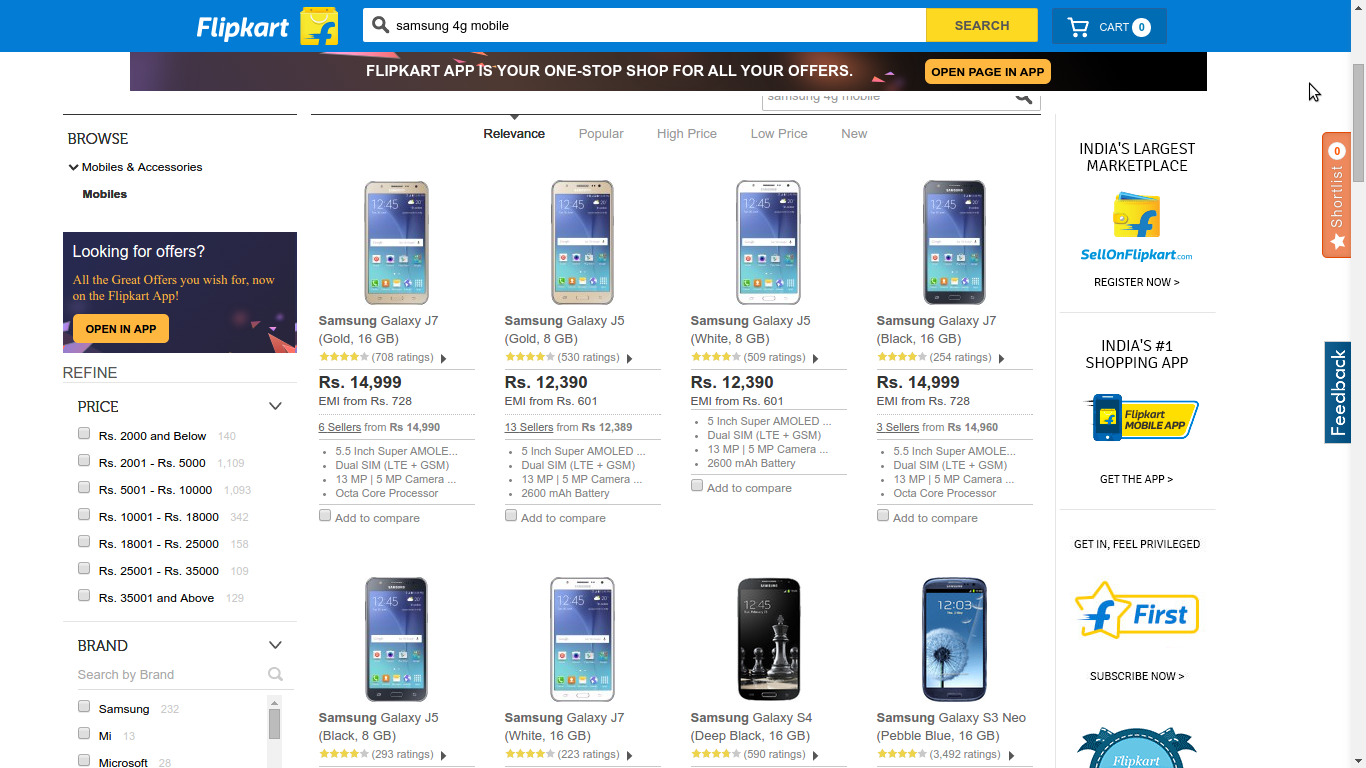This screenshot has height=768, width=1366.
Task: Sort results by Low Price
Action: pos(779,134)
